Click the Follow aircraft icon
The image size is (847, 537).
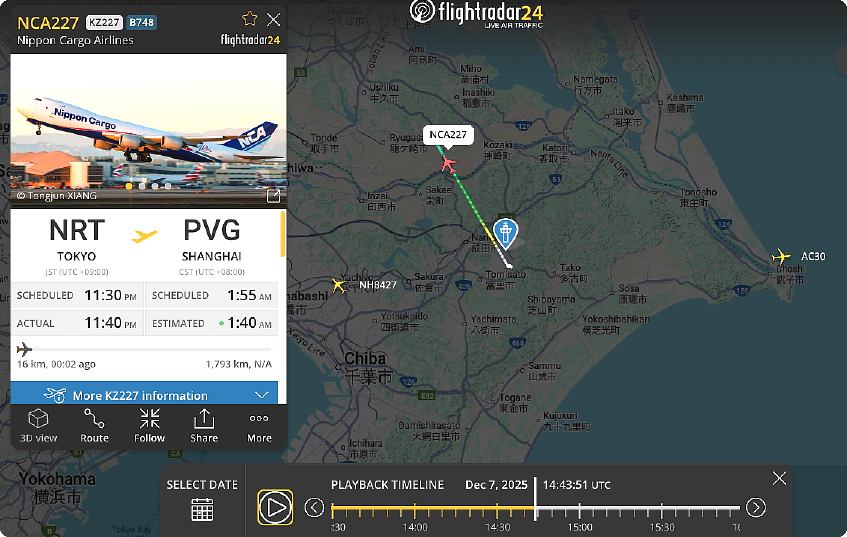(150, 419)
